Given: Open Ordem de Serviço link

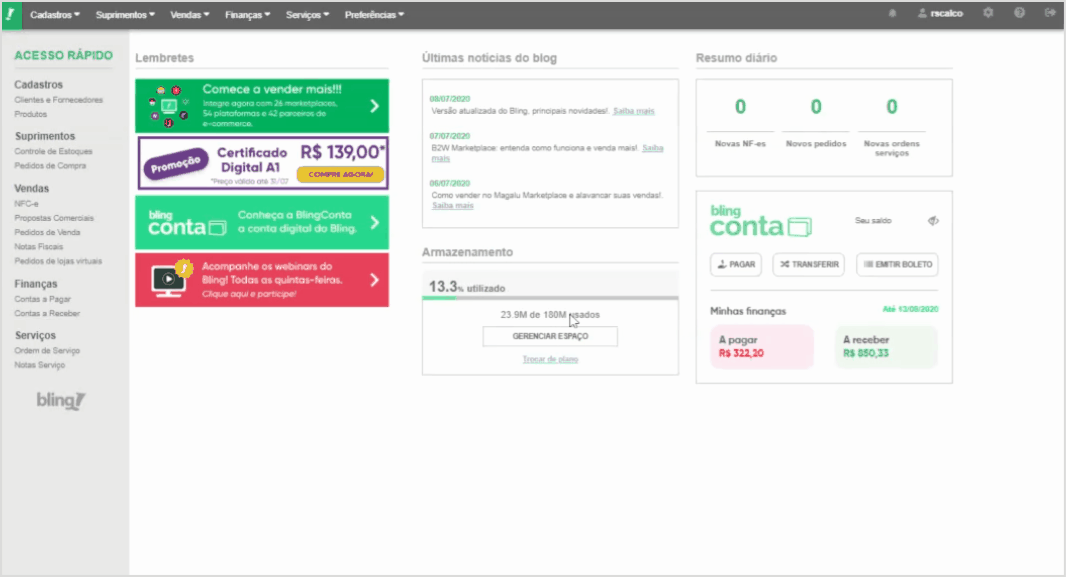Looking at the screenshot, I should click(47, 351).
